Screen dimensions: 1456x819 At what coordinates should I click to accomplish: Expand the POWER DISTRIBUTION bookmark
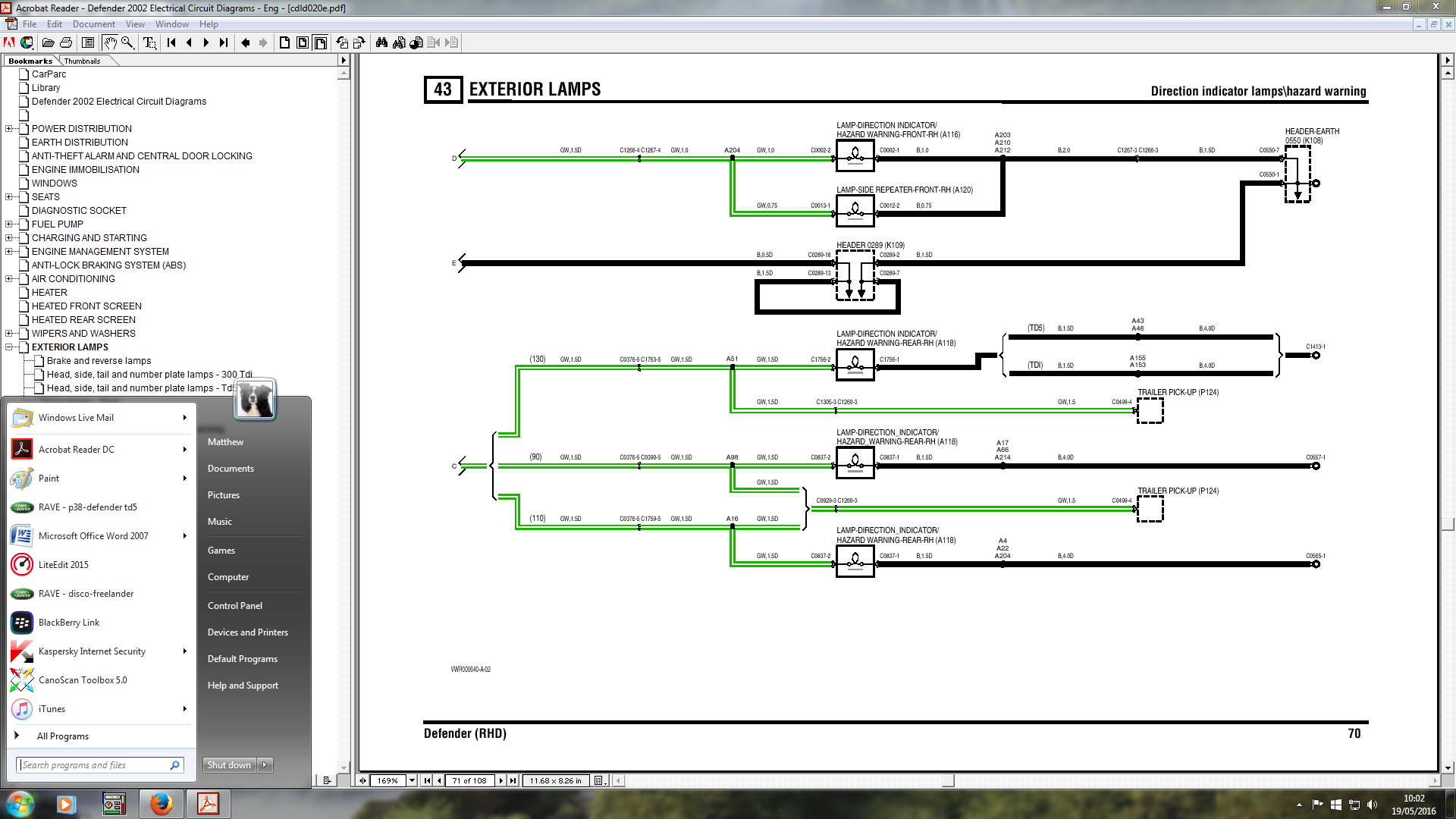[x=9, y=129]
